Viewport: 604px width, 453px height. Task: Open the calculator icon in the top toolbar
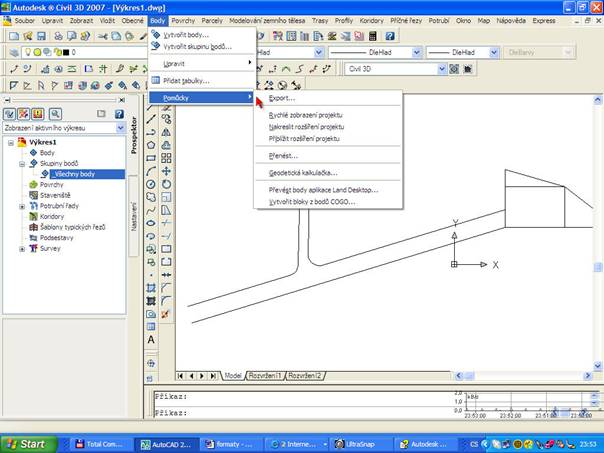coord(372,36)
